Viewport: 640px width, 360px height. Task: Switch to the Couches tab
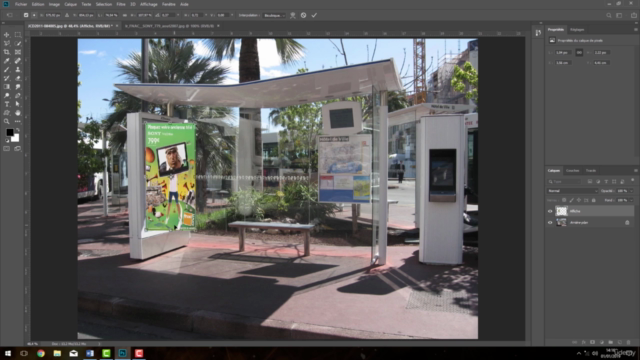(572, 171)
